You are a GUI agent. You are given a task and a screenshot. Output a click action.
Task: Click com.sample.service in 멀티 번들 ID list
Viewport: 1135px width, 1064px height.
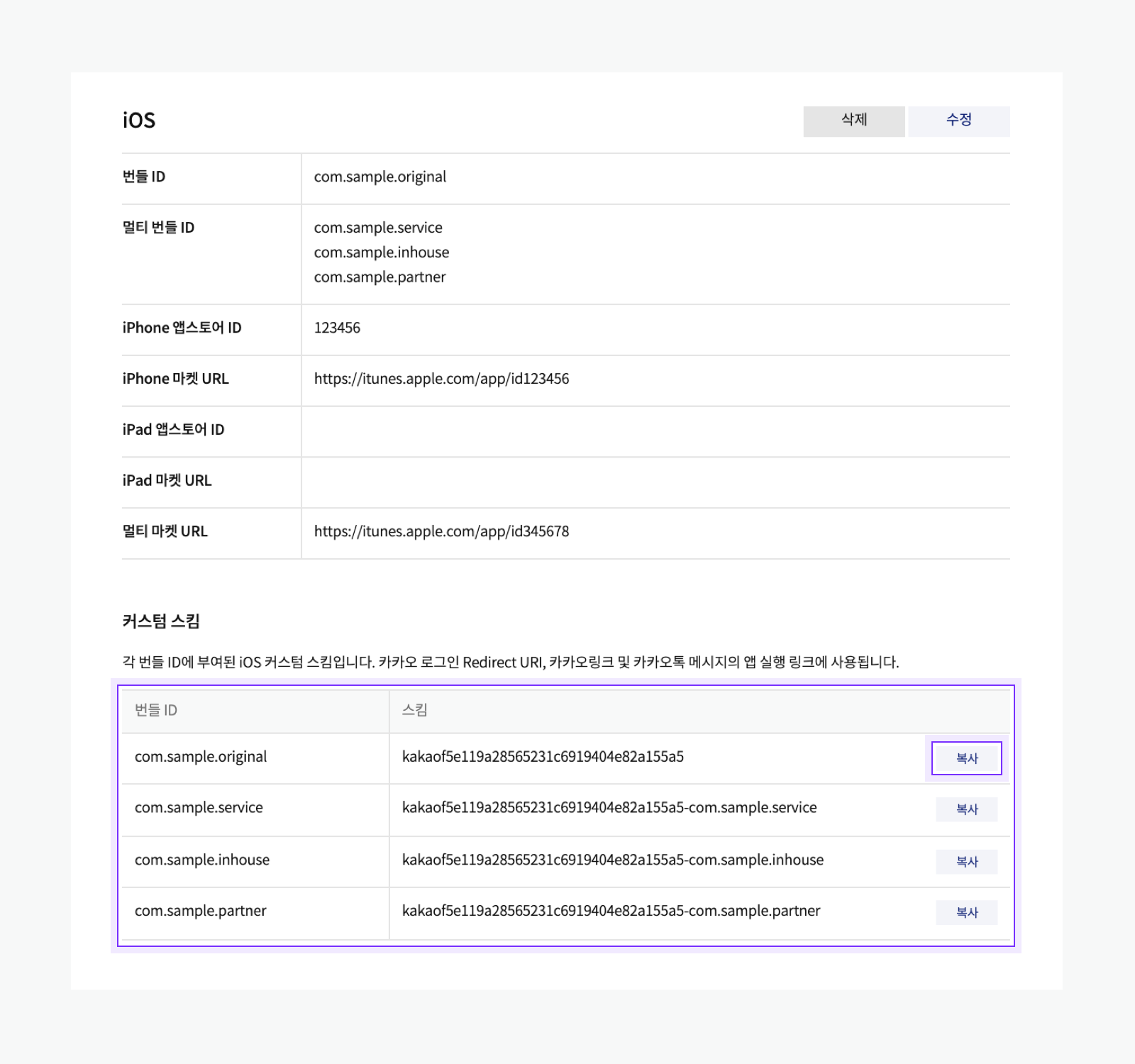tap(378, 228)
